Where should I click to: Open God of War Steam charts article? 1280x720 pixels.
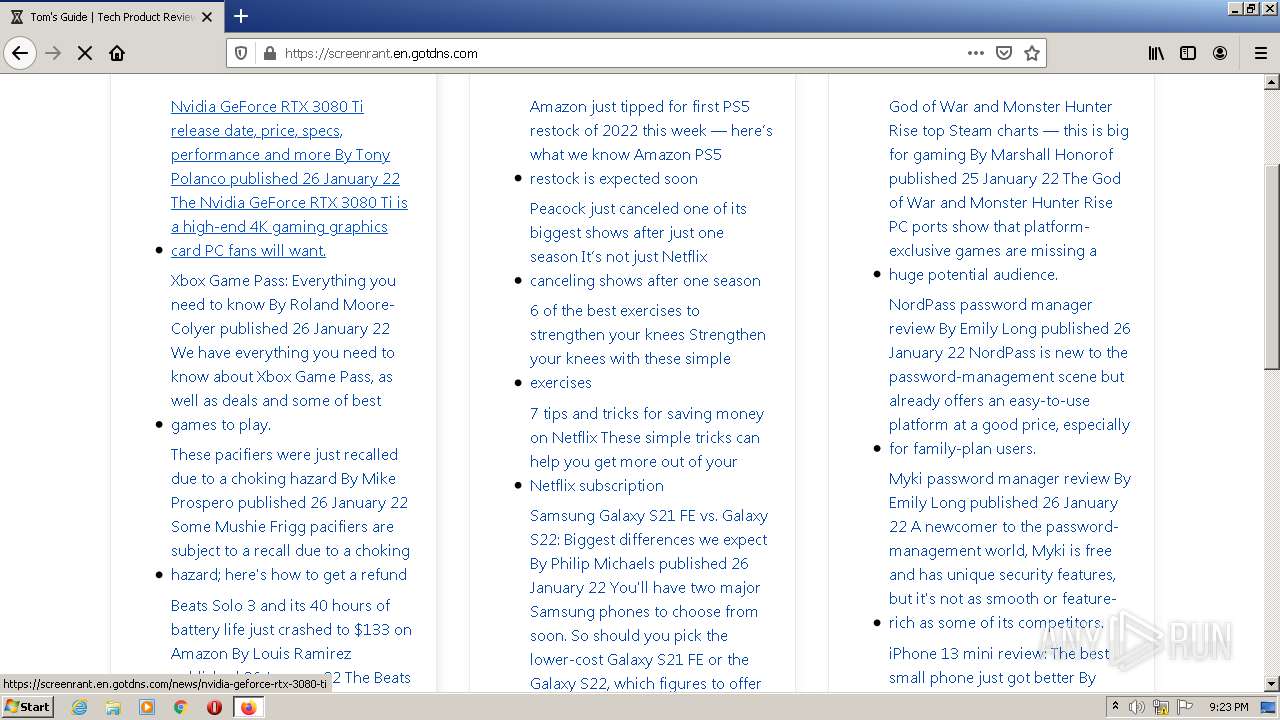pos(1009,190)
